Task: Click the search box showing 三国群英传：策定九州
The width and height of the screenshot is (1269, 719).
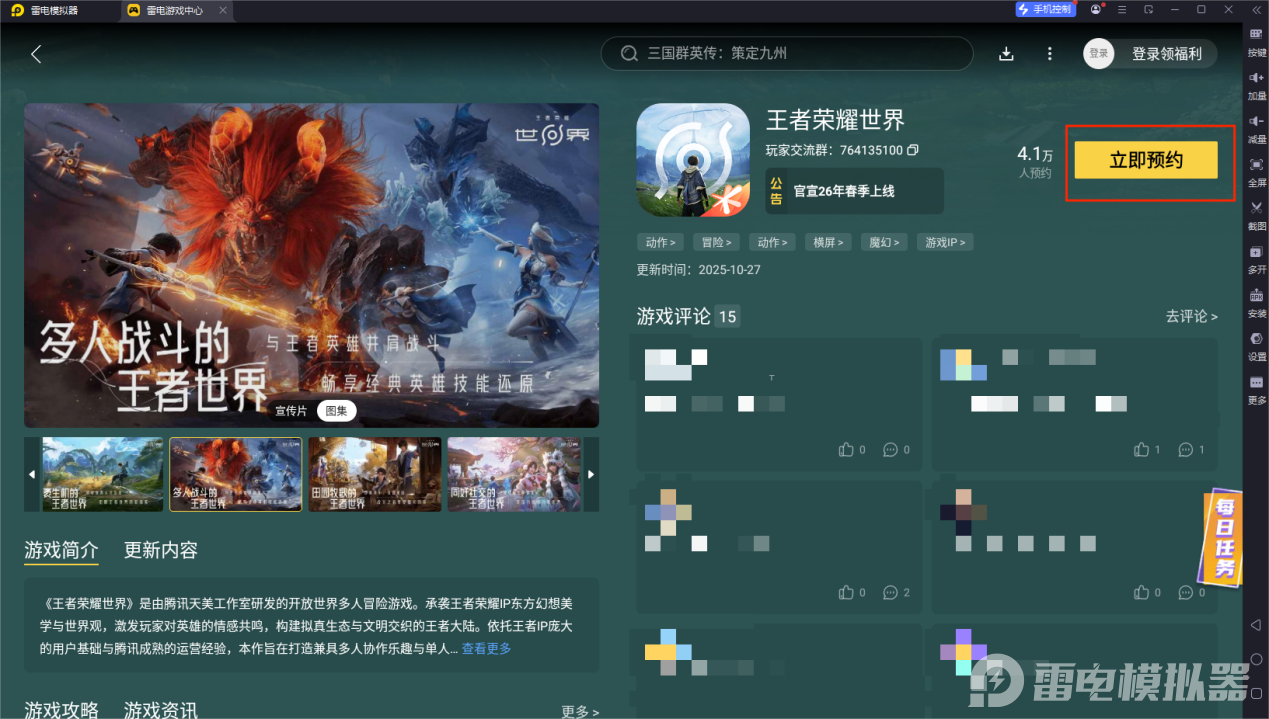Action: (x=786, y=54)
